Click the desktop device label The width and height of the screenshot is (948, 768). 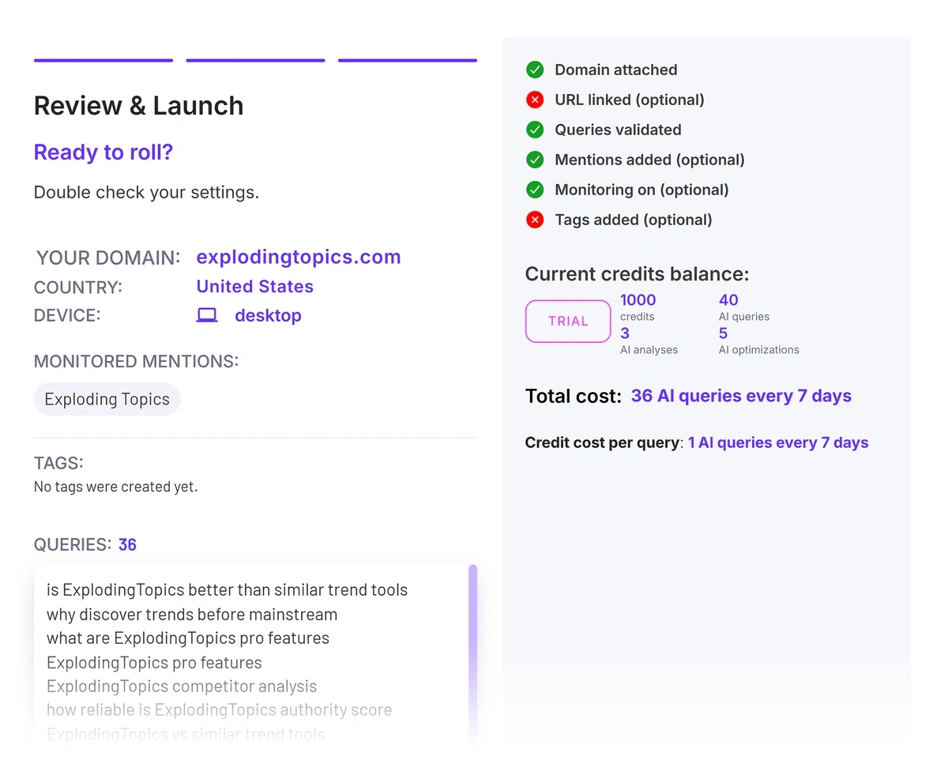tap(267, 315)
